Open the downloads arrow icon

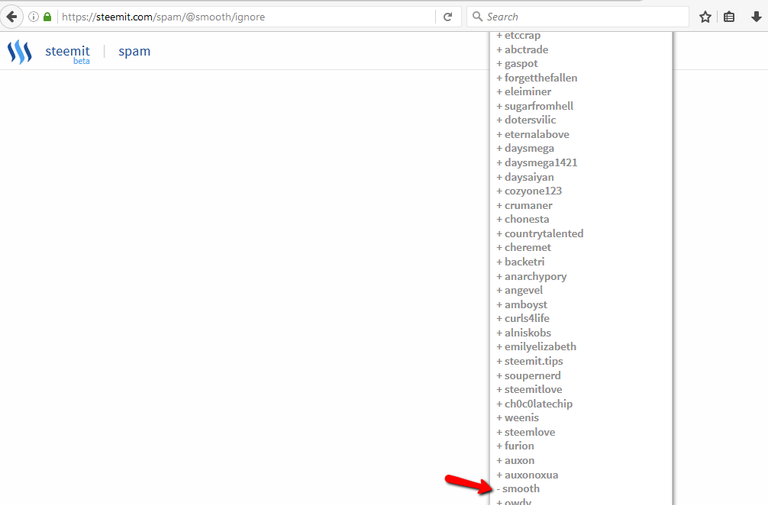(x=756, y=17)
